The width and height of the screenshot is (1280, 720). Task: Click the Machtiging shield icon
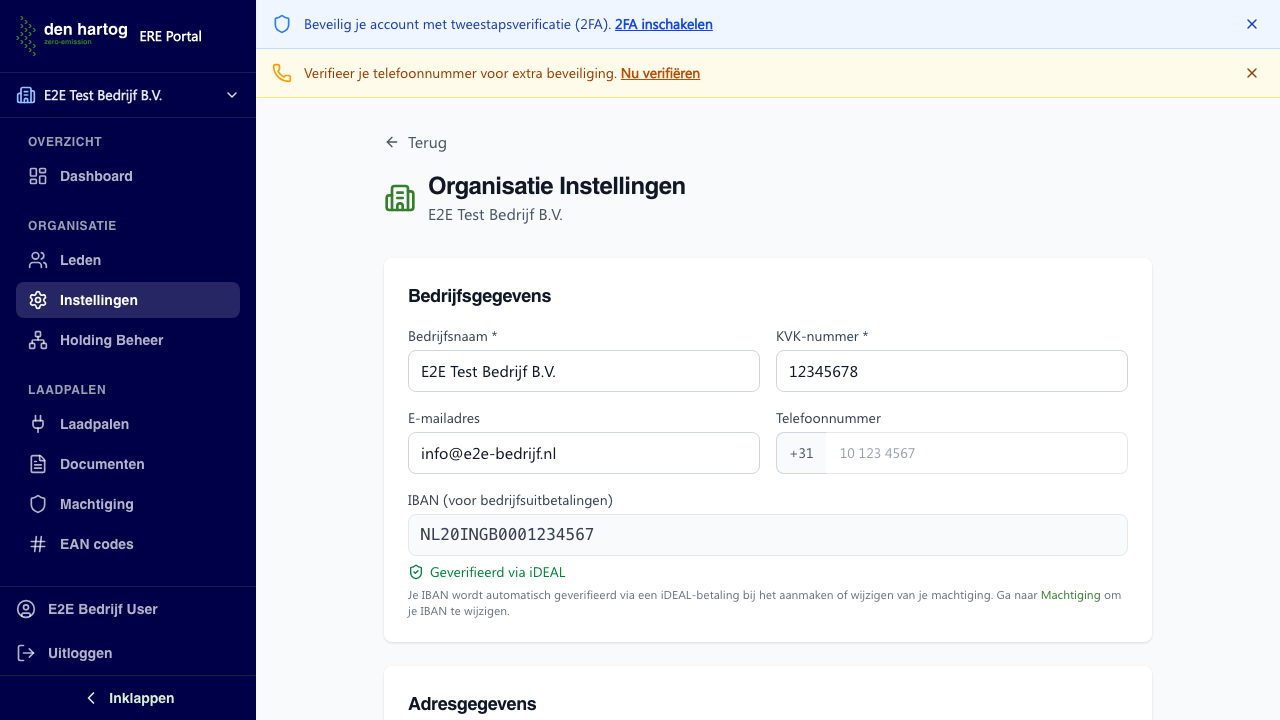[38, 504]
